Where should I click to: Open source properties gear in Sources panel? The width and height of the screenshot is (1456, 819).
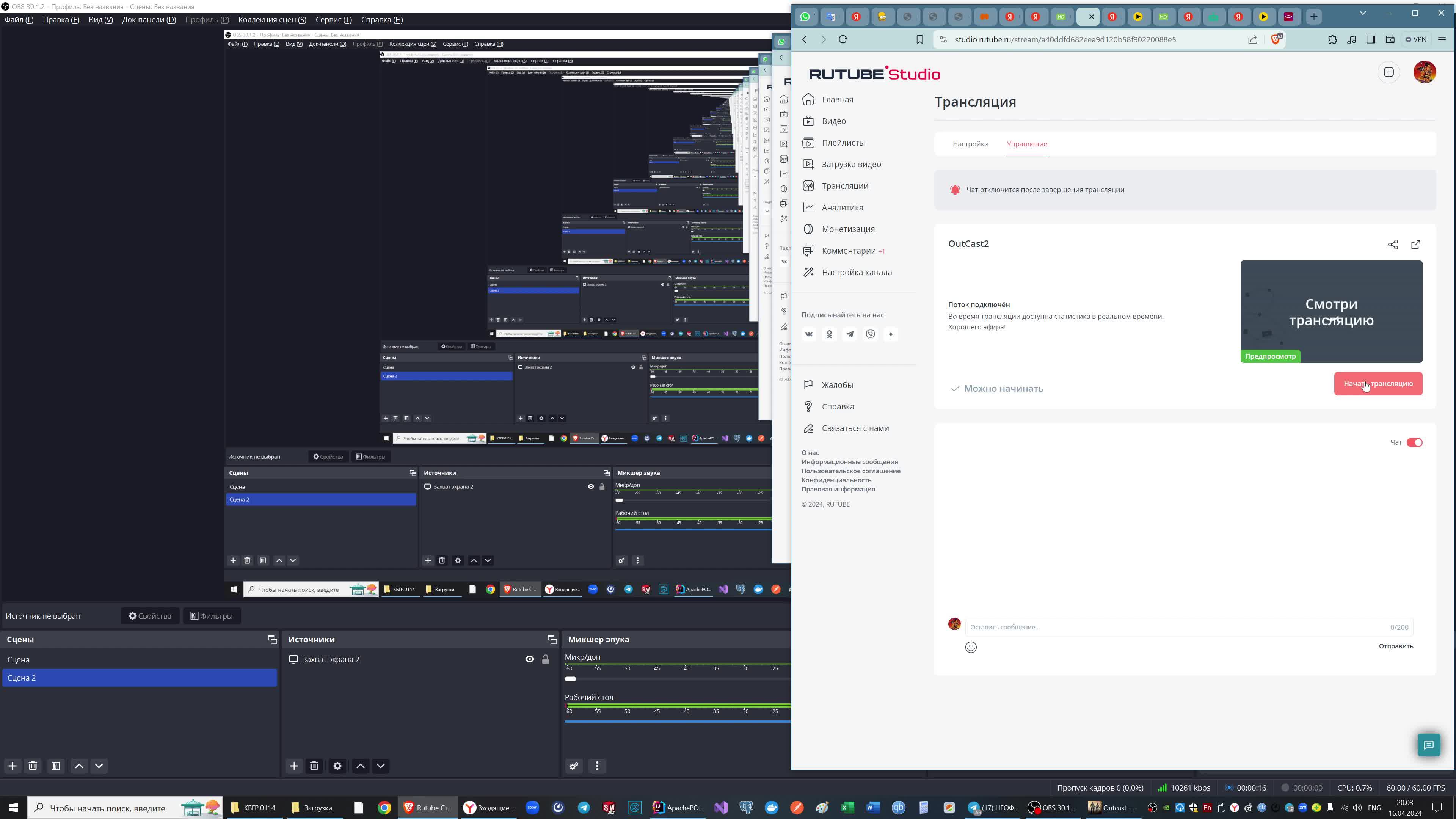click(337, 766)
